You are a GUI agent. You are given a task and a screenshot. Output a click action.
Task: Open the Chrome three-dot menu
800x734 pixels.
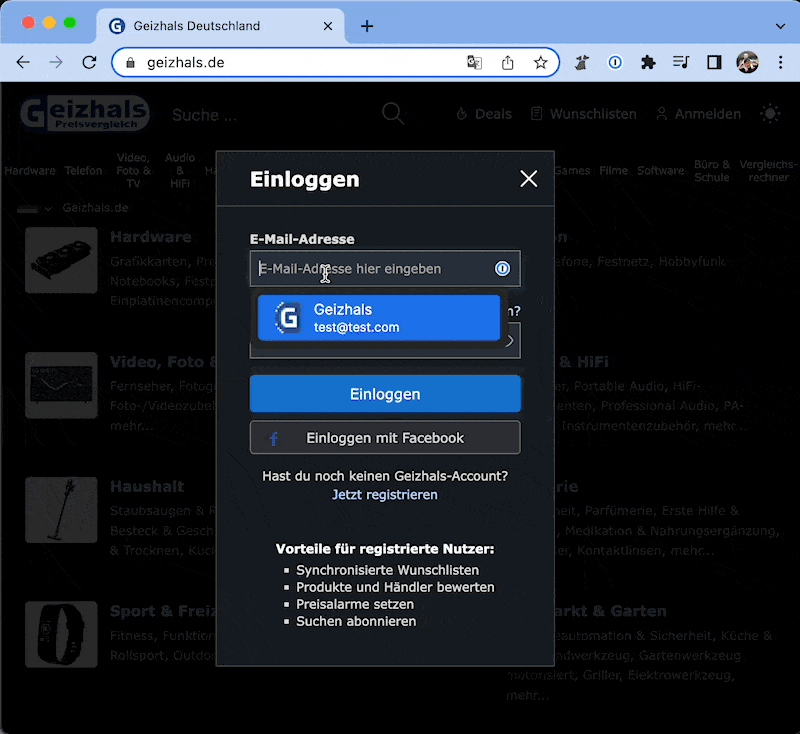coord(781,62)
